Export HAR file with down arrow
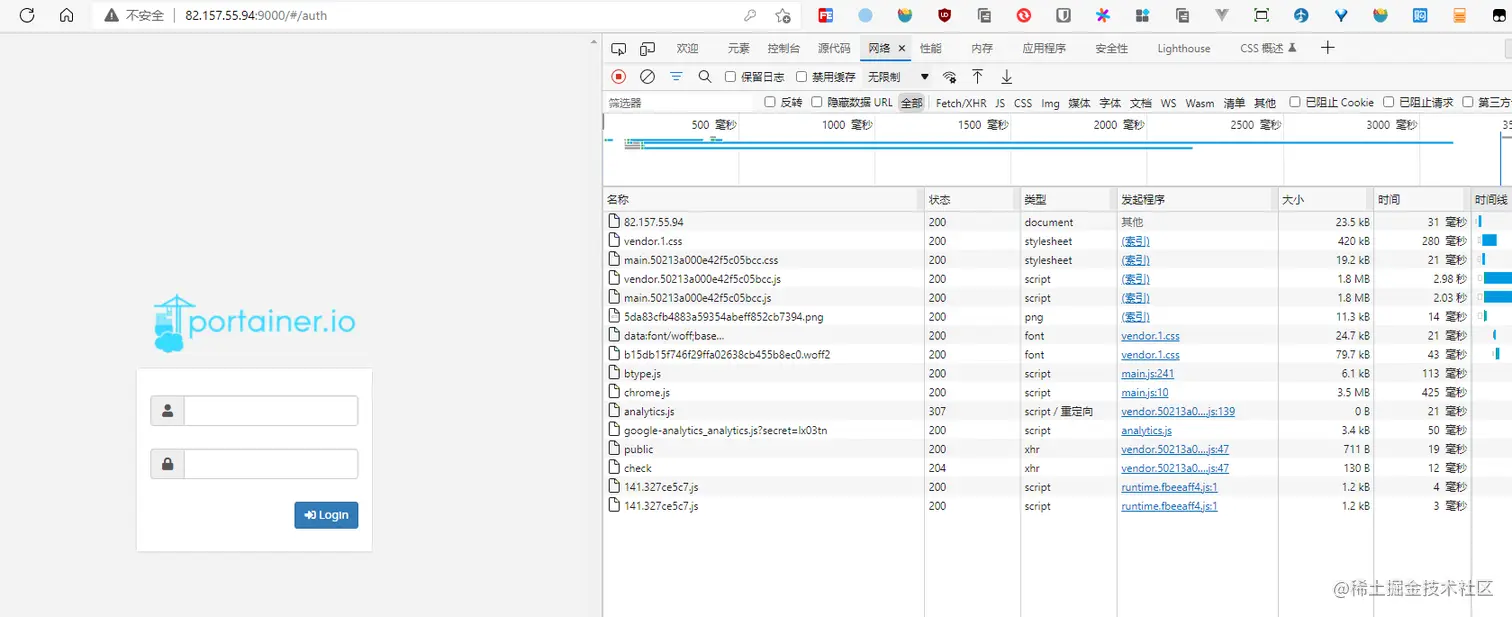This screenshot has height=617, width=1512. 1007,76
